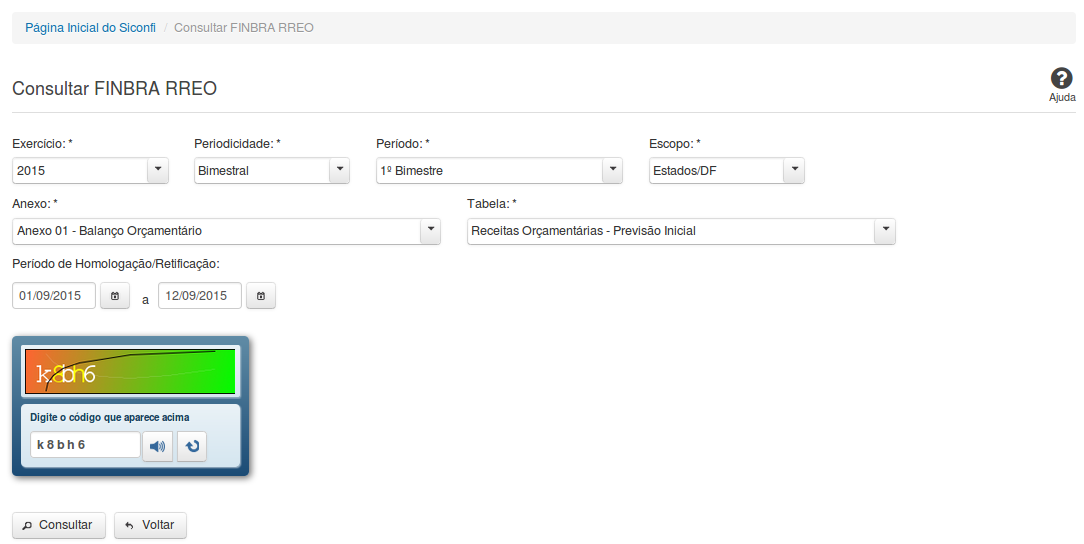
Task: Expand the Período dropdown showing 1º Bimestre
Action: [612, 171]
